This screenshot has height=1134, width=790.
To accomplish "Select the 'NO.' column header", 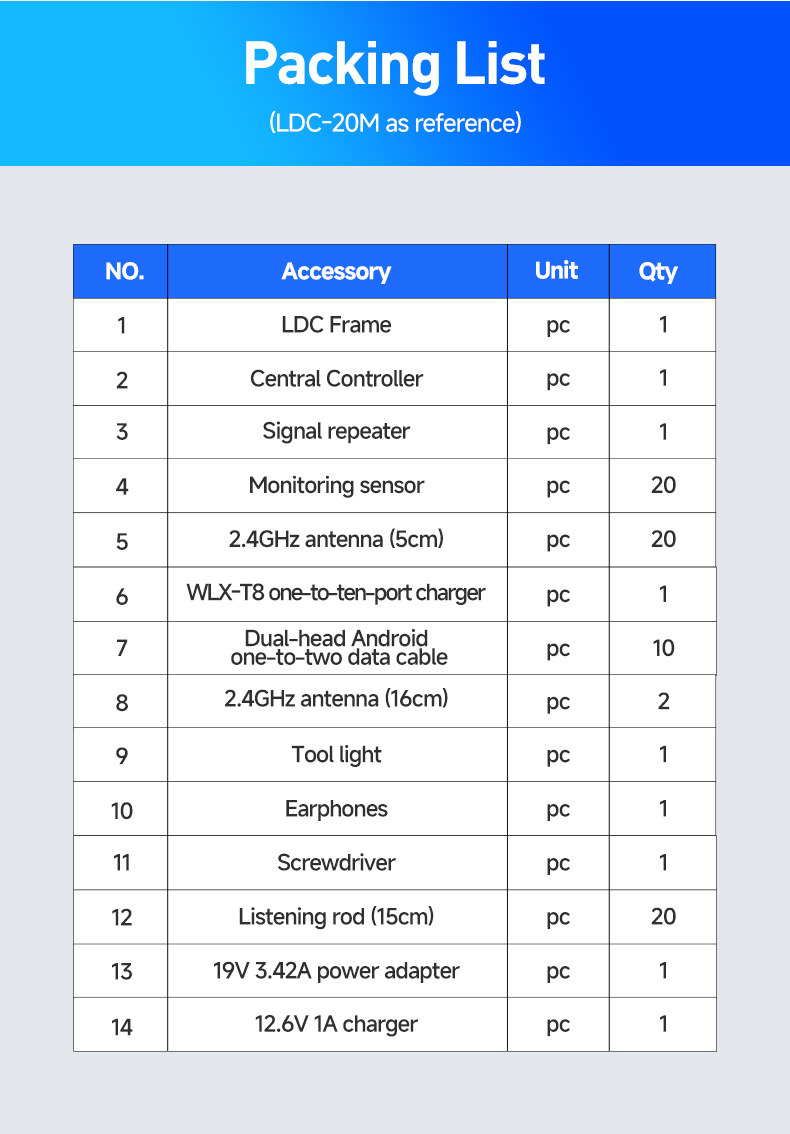I will pyautogui.click(x=123, y=271).
